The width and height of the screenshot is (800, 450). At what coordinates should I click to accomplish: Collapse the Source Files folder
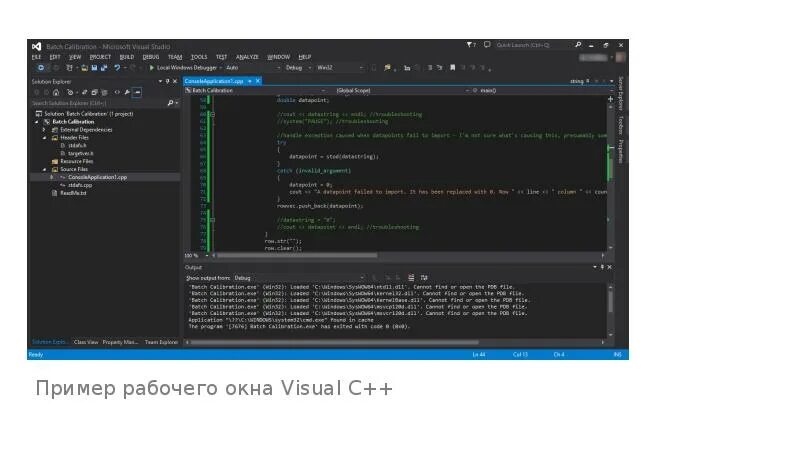44,169
